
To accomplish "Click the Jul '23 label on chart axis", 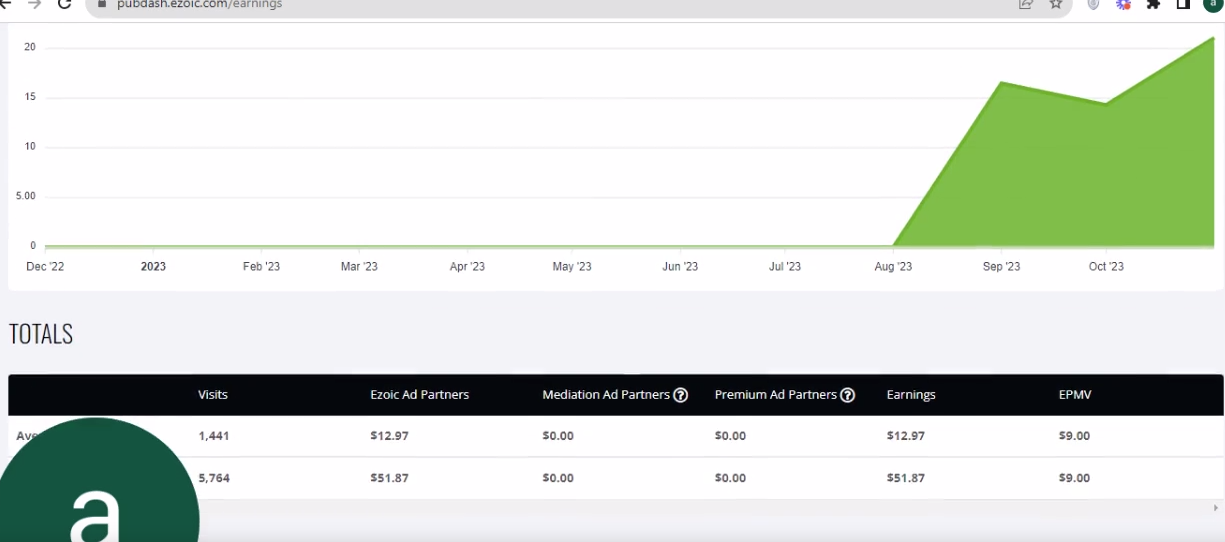I will tap(785, 267).
